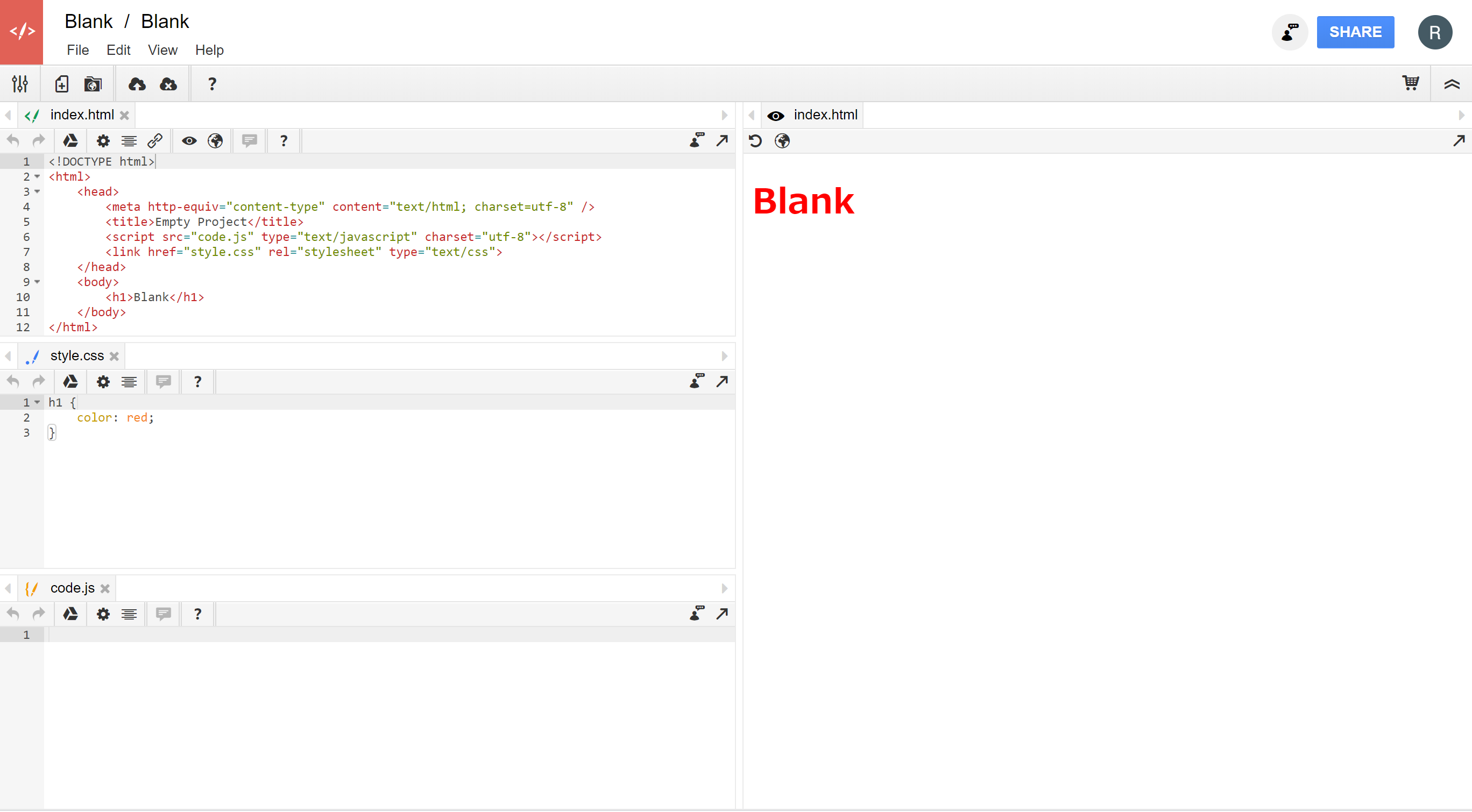The image size is (1472, 812).
Task: Open the View menu
Action: click(162, 50)
